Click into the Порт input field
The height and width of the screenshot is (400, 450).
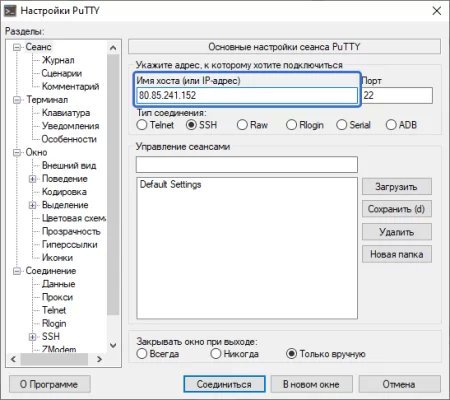click(397, 96)
